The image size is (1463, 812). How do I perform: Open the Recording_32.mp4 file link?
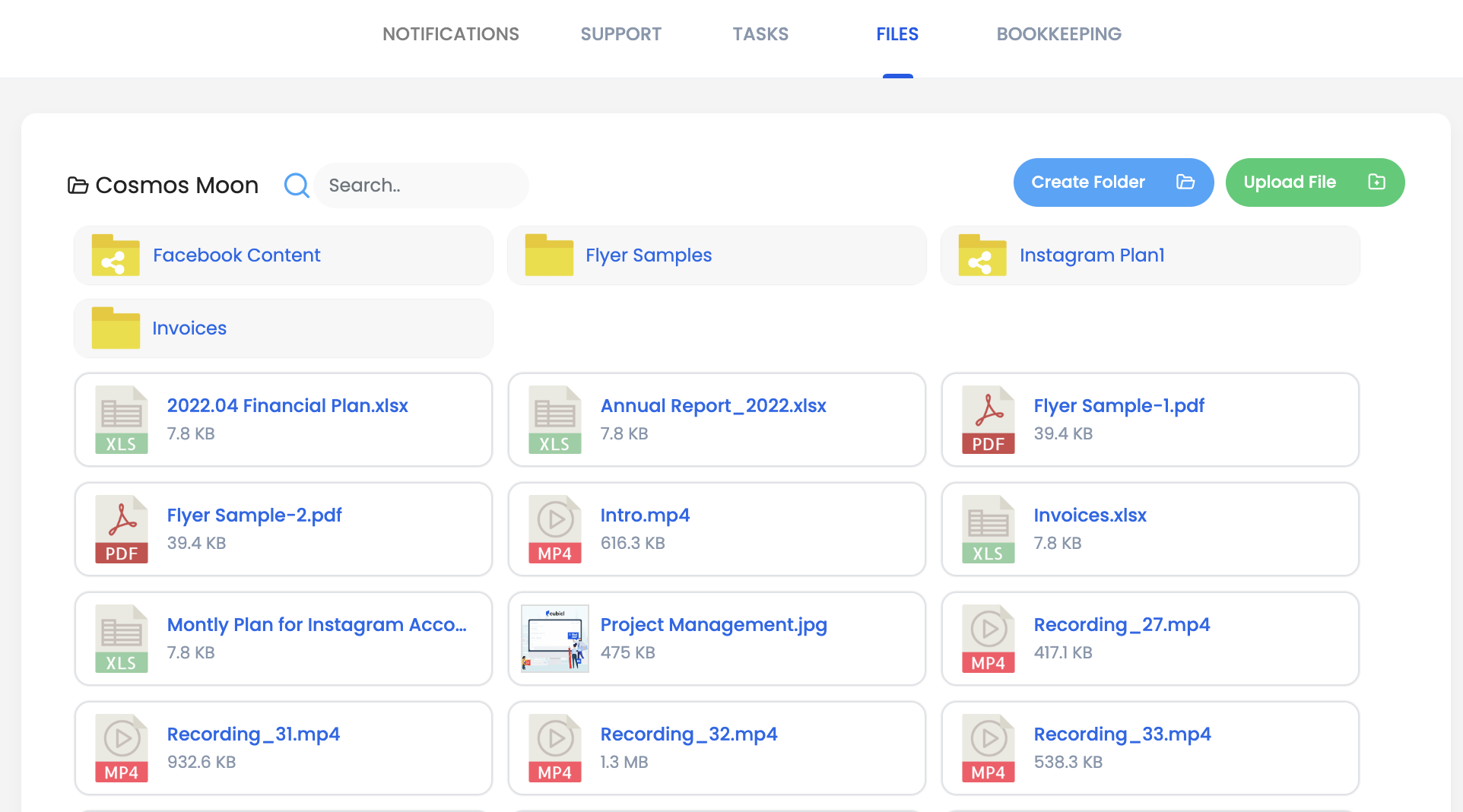pos(688,734)
